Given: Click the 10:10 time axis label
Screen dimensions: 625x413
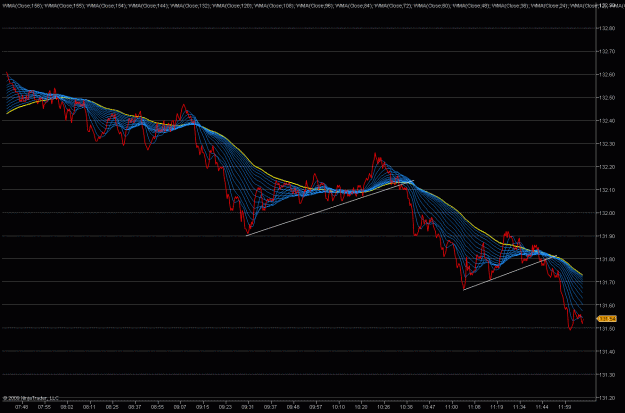Looking at the screenshot, I should coord(339,407).
